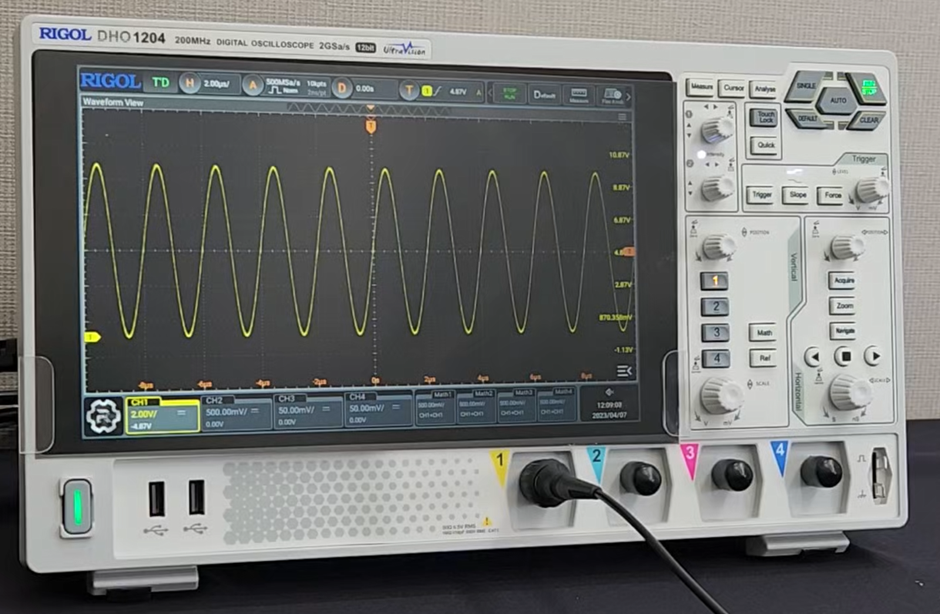The width and height of the screenshot is (940, 614).
Task: Push the navigate play-forward arrow key
Action: pyautogui.click(x=873, y=356)
